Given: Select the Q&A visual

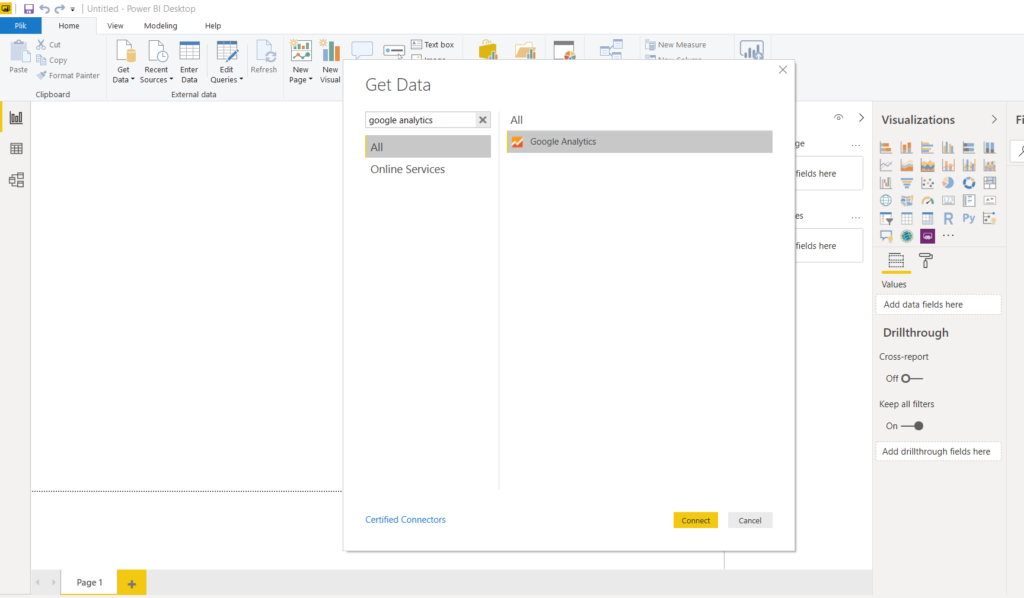Looking at the screenshot, I should pyautogui.click(x=886, y=236).
